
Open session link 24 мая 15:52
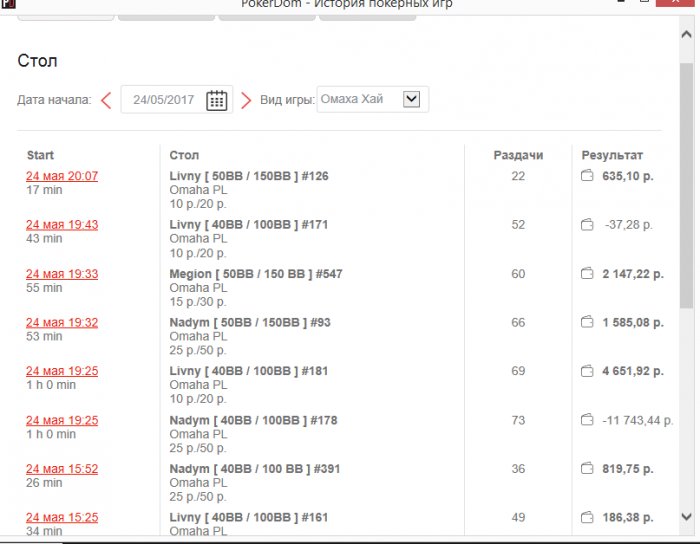coord(62,469)
